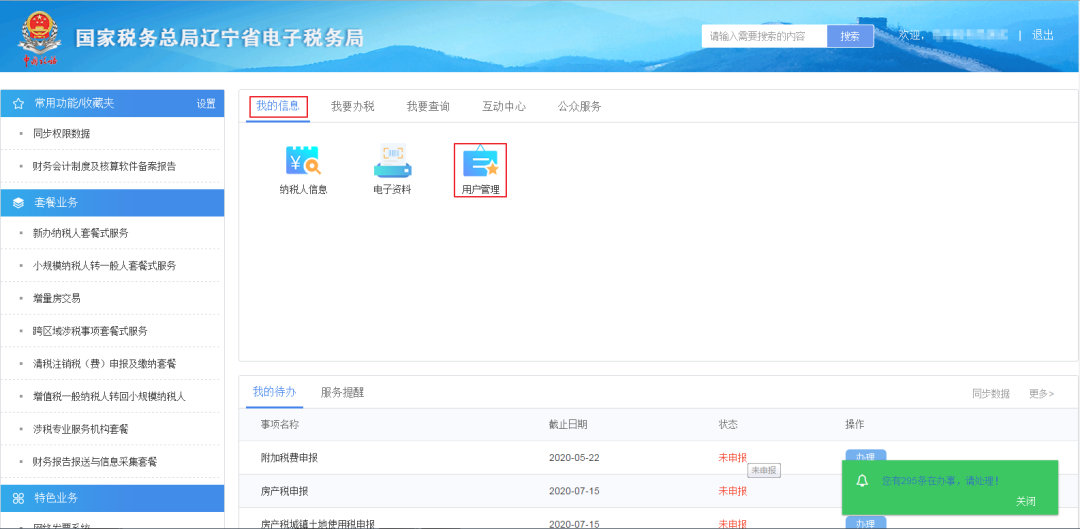Open the 纳税人信息 icon
This screenshot has width=1080, height=529.
point(304,160)
